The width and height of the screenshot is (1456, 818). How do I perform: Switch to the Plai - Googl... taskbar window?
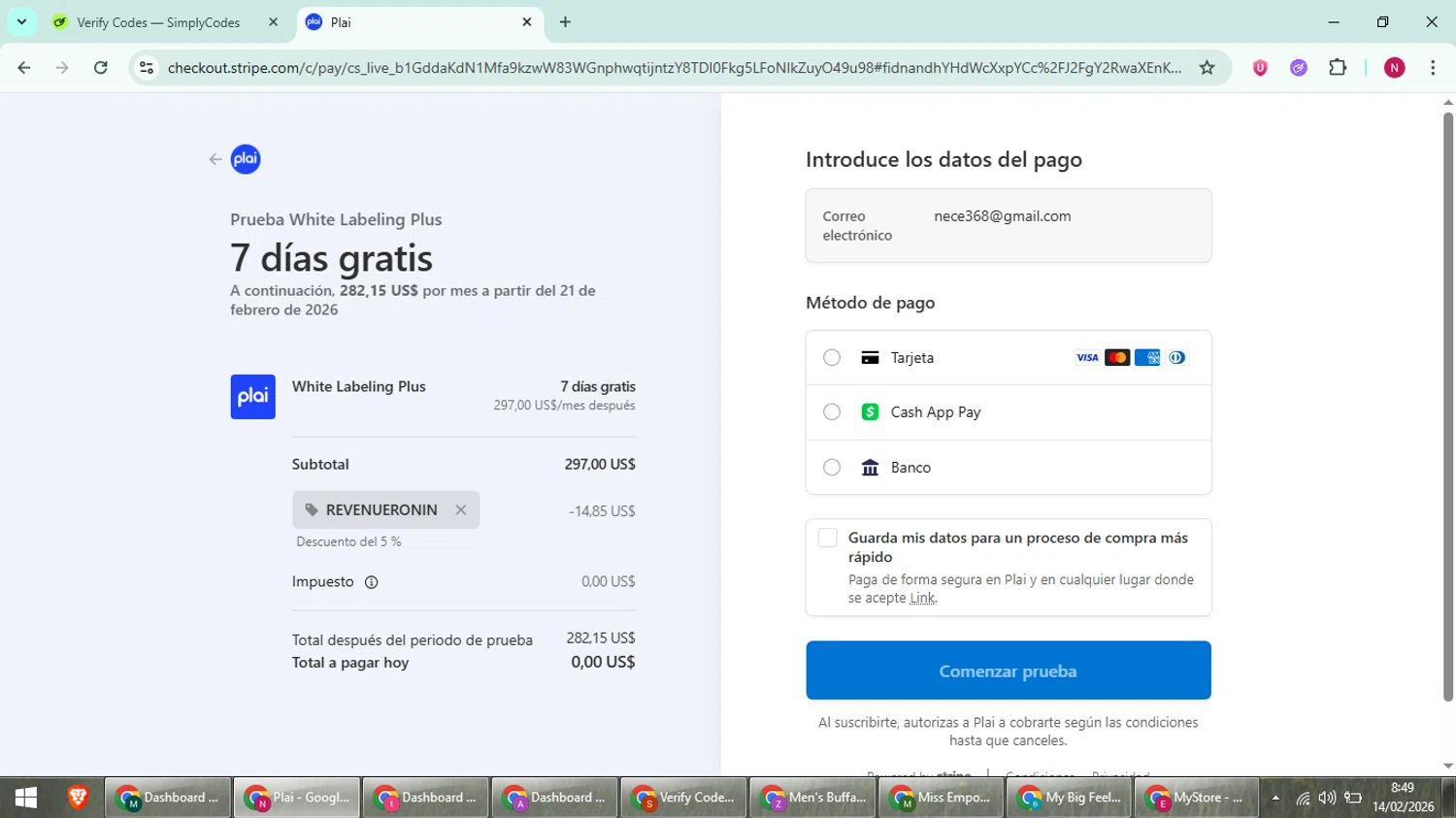[297, 798]
